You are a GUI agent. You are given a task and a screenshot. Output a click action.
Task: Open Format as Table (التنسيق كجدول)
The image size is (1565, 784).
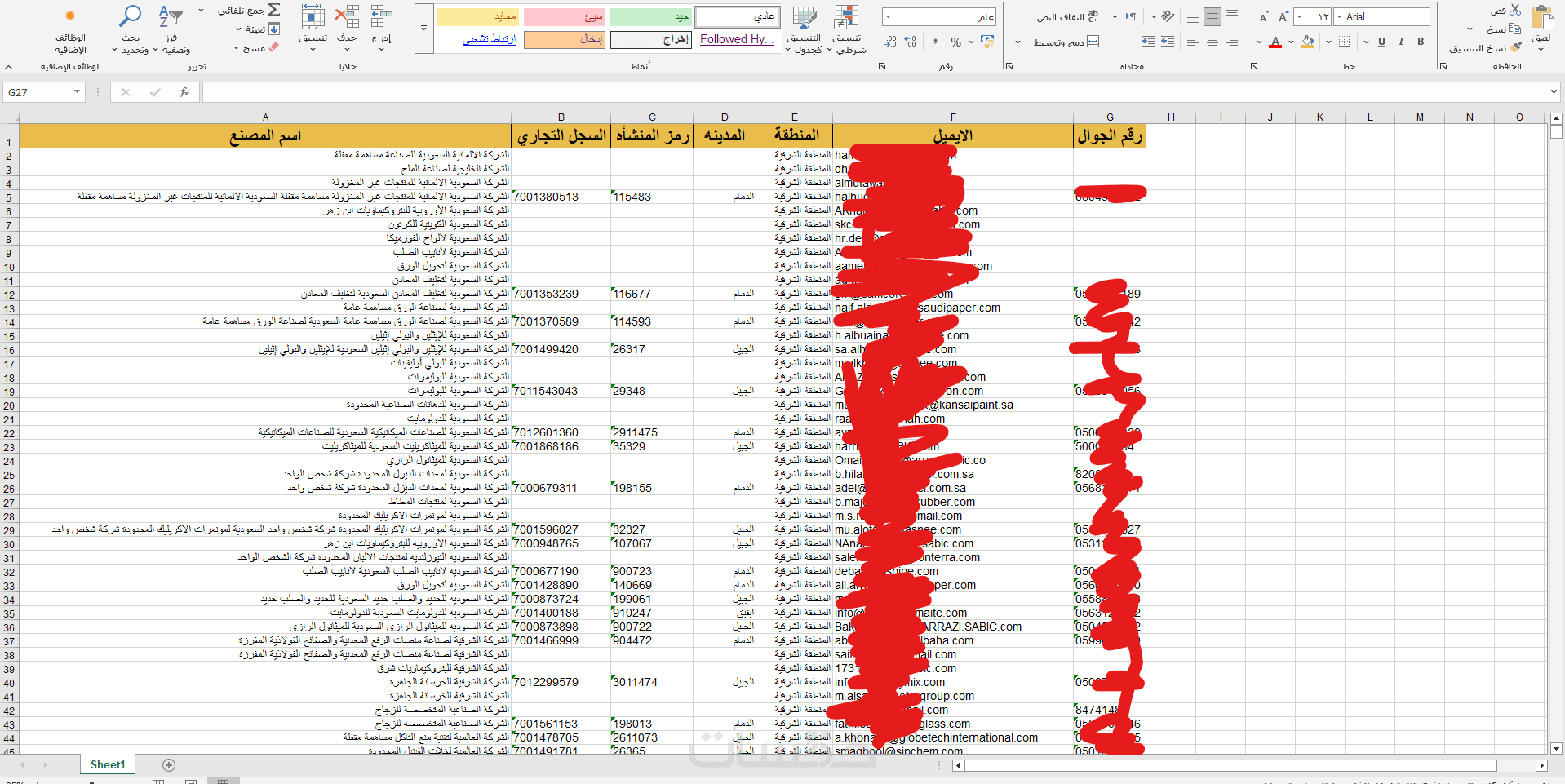(x=804, y=29)
